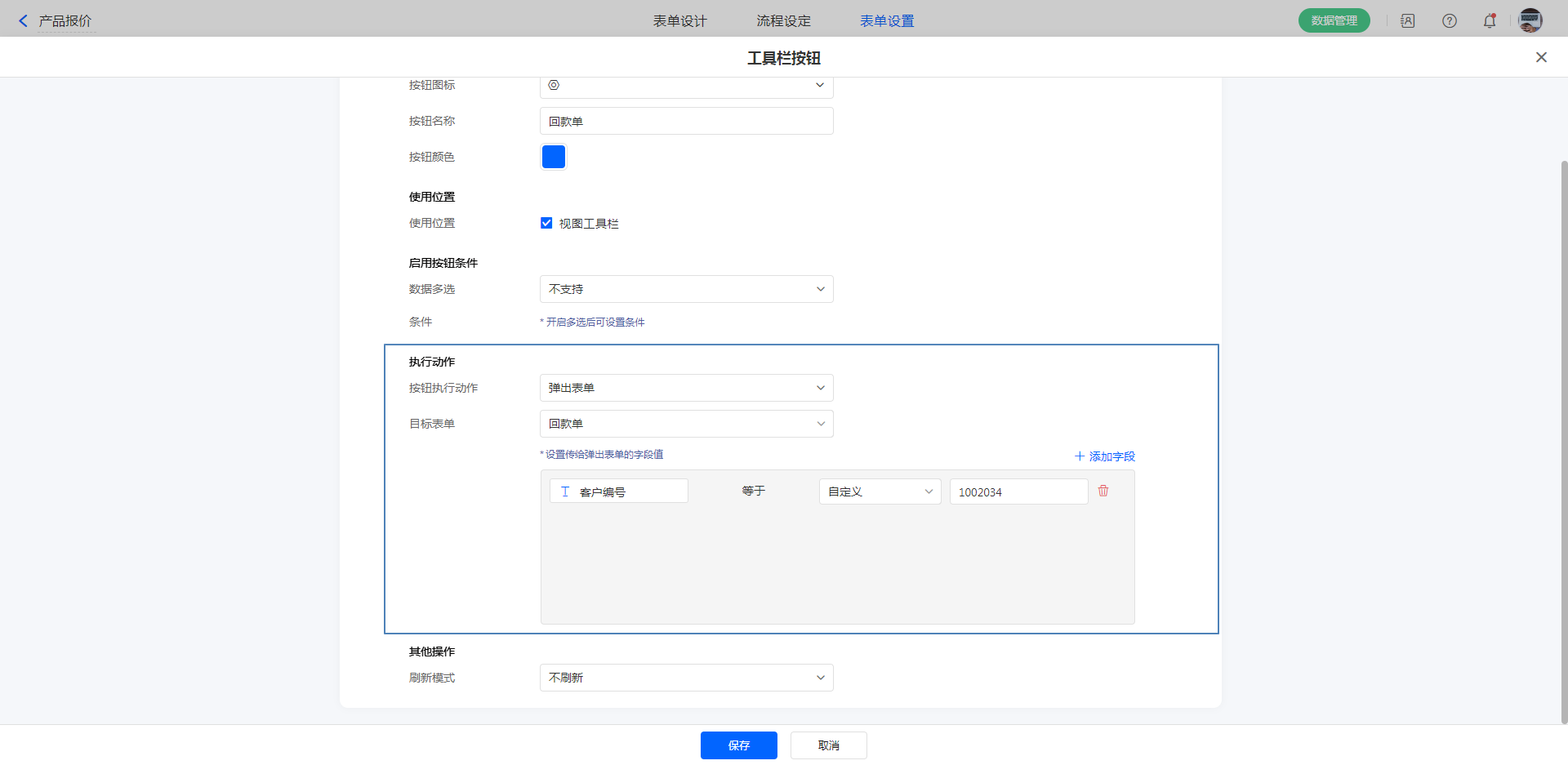
Task: Uncheck the 视图工具栏 checkbox
Action: pyautogui.click(x=546, y=223)
